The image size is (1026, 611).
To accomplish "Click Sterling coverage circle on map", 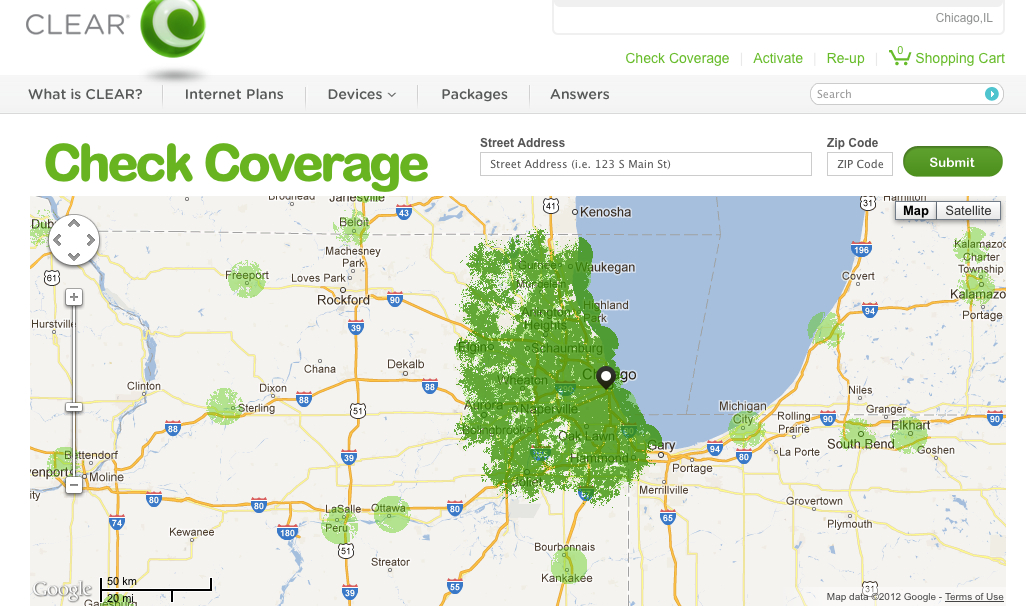I will tap(224, 407).
